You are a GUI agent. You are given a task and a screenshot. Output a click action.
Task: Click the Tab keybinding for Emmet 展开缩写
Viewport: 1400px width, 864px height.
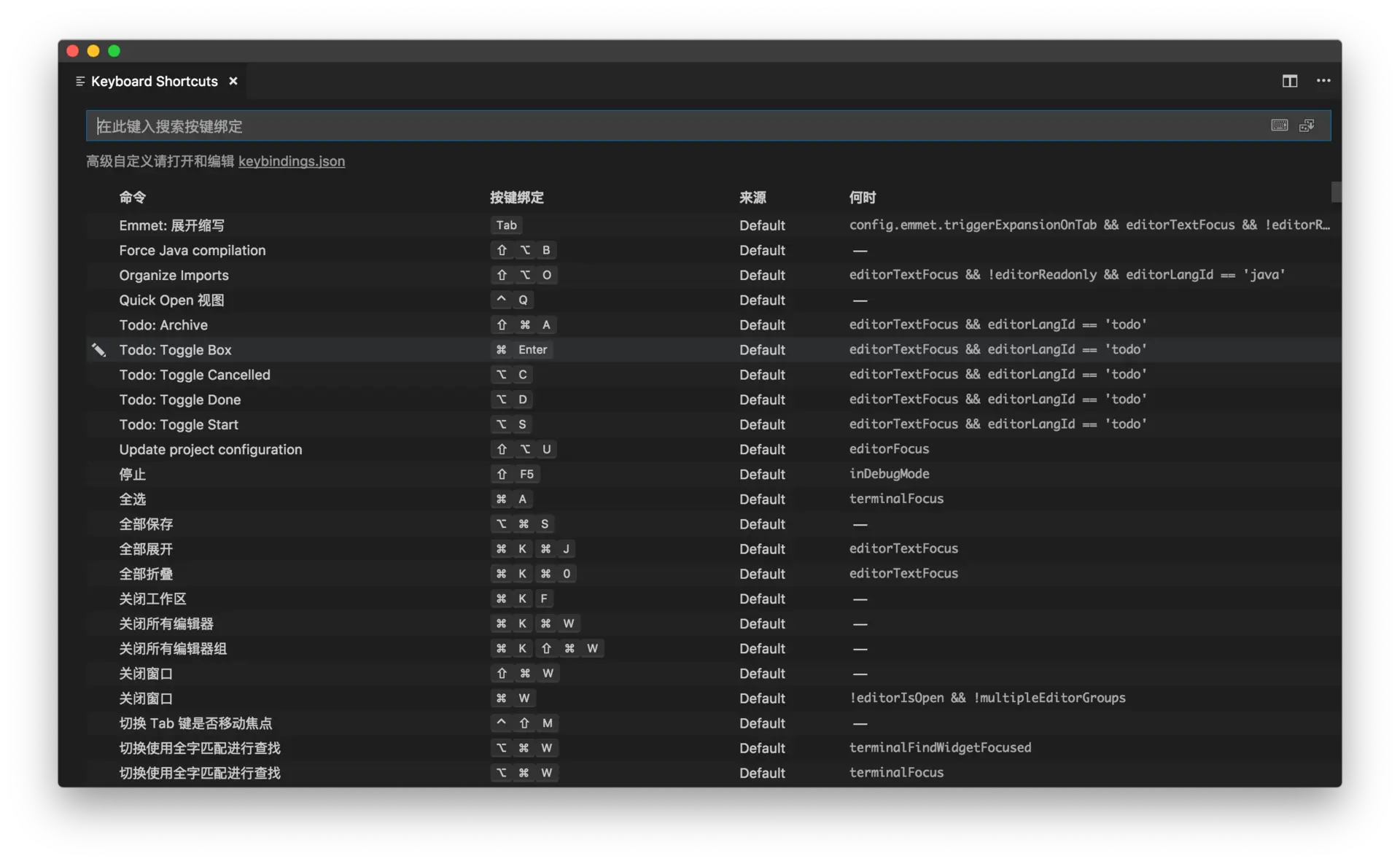506,225
